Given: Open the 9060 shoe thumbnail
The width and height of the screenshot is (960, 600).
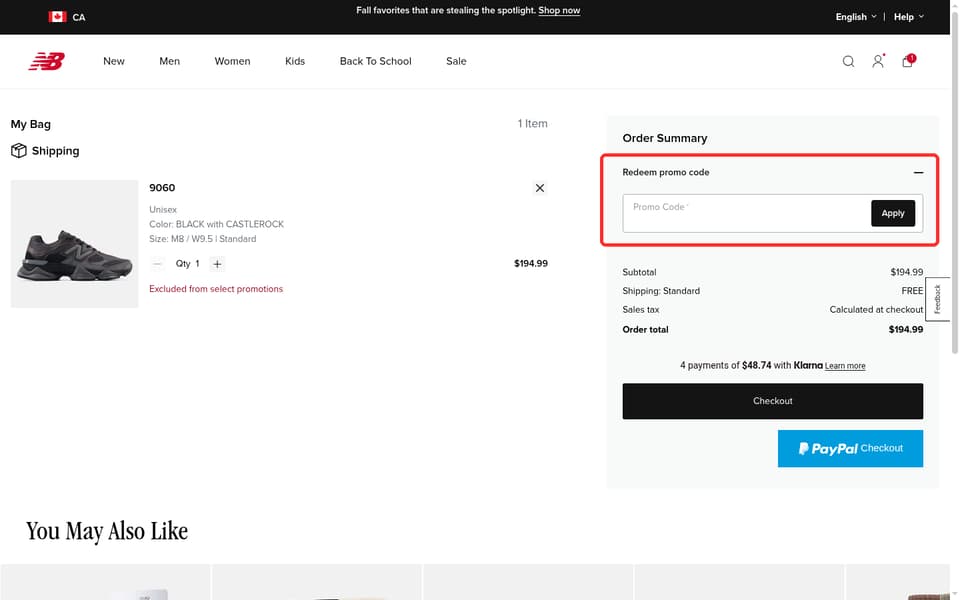Looking at the screenshot, I should [x=75, y=244].
